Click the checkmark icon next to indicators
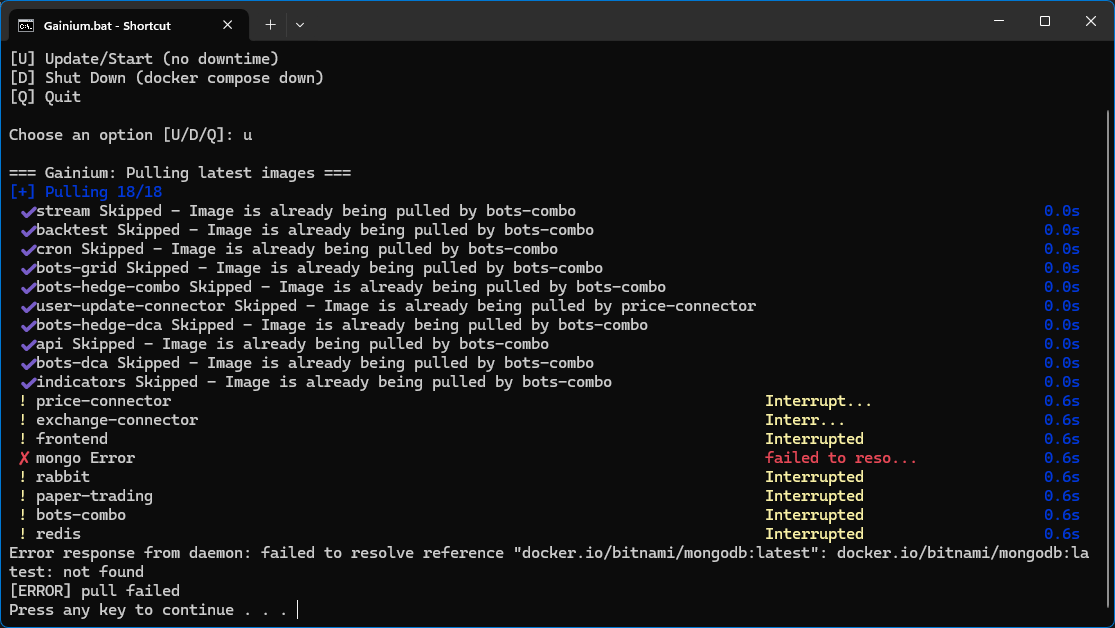The height and width of the screenshot is (628, 1115). point(27,382)
